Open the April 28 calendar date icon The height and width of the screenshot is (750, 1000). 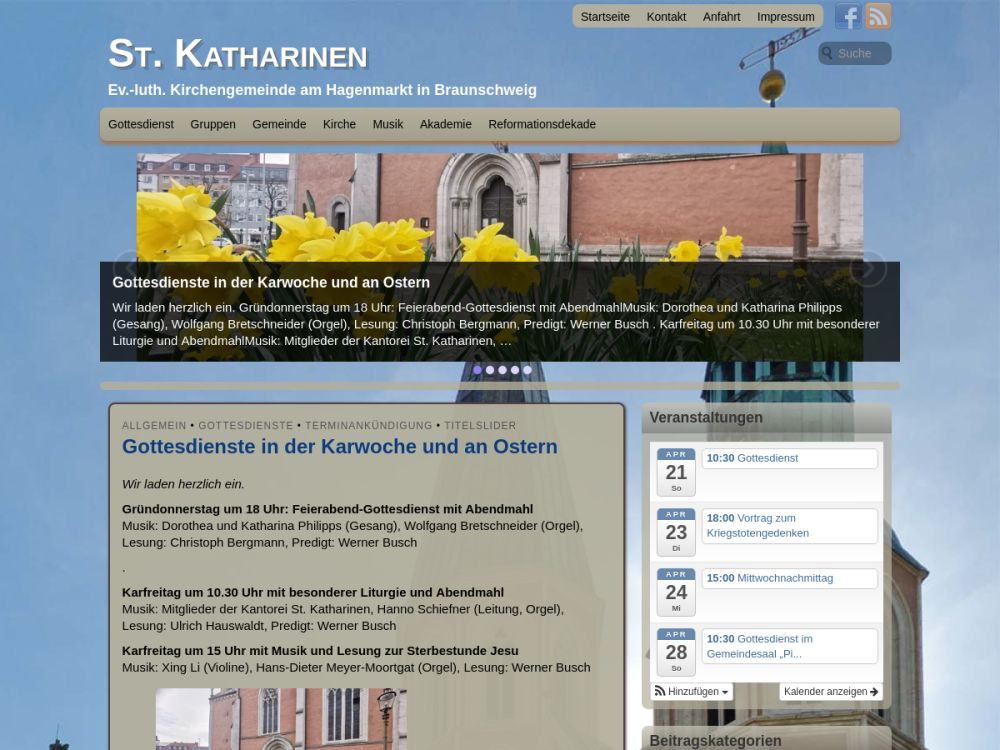tap(676, 652)
